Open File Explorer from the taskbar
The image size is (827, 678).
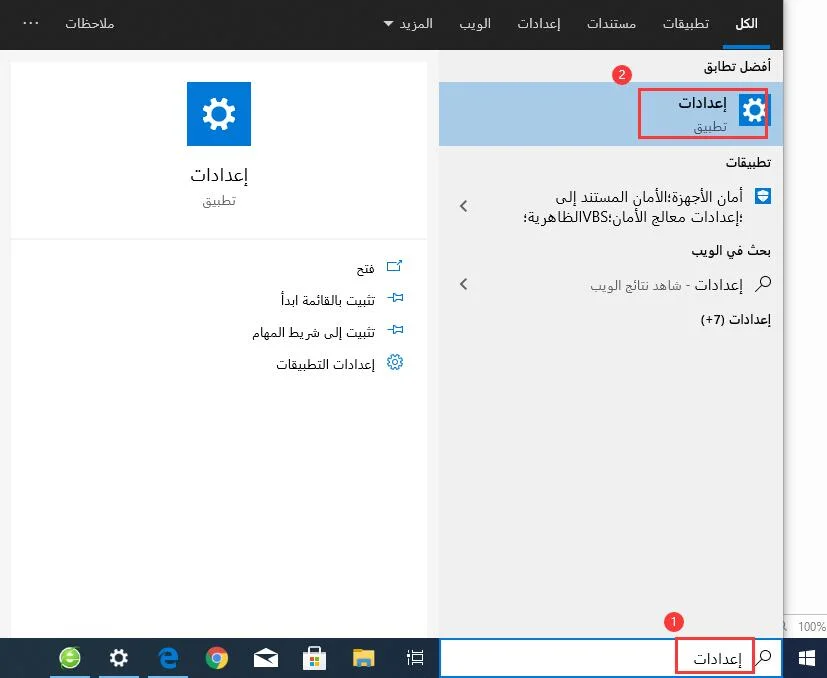click(363, 658)
